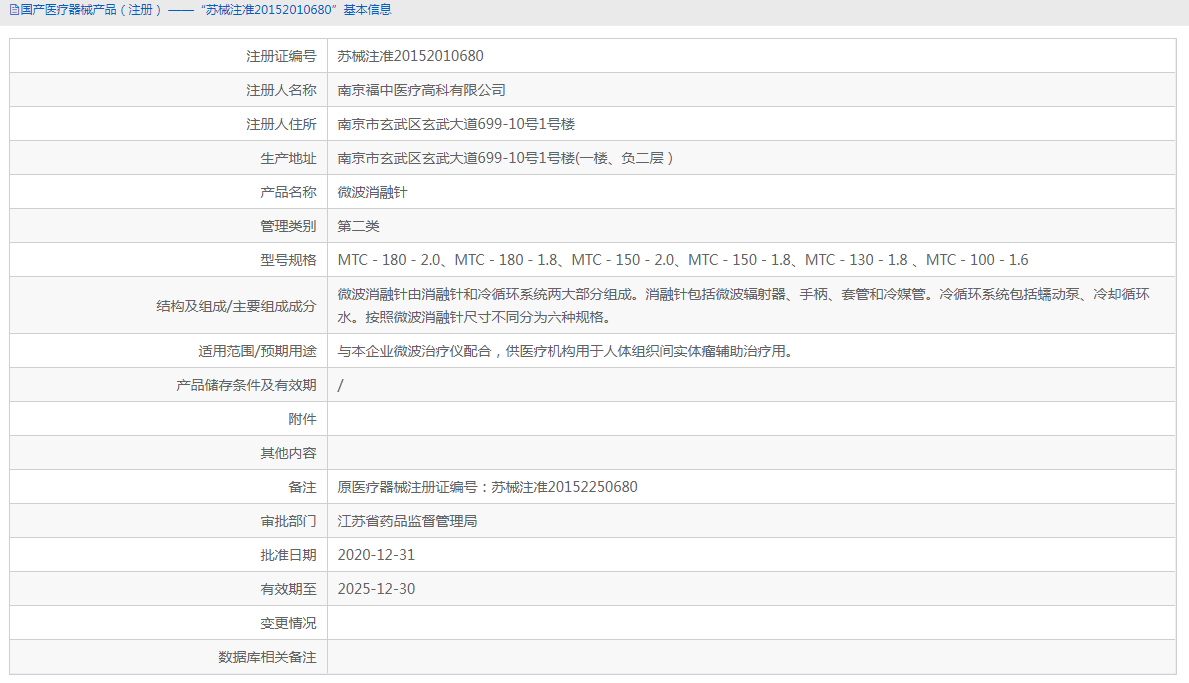Click the product name 微波消融针
The image size is (1189, 683).
[x=371, y=191]
